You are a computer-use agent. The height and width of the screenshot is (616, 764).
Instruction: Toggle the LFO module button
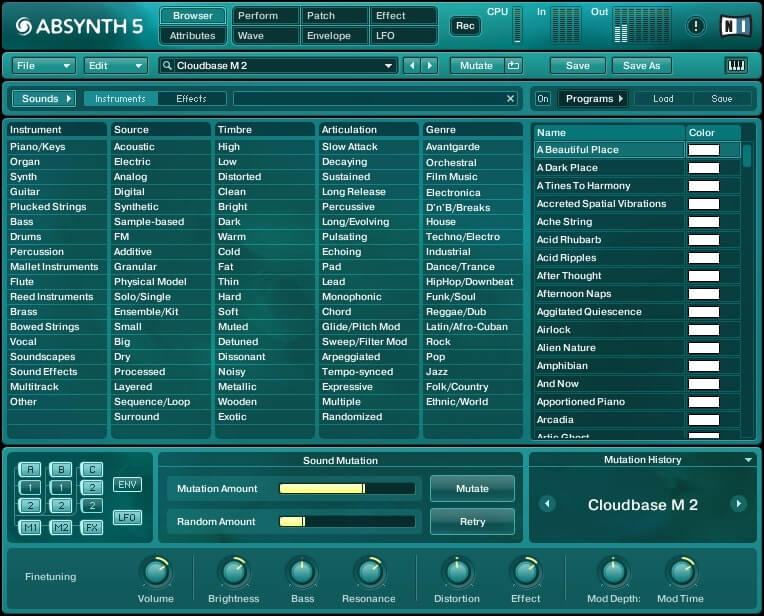127,517
